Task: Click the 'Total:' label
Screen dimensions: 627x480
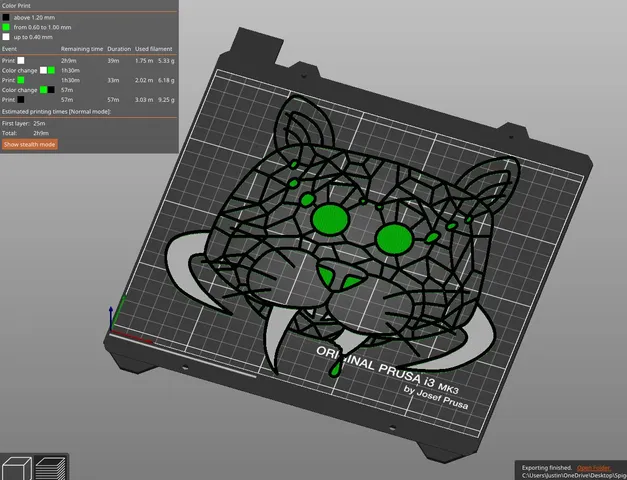Action: [x=9, y=133]
